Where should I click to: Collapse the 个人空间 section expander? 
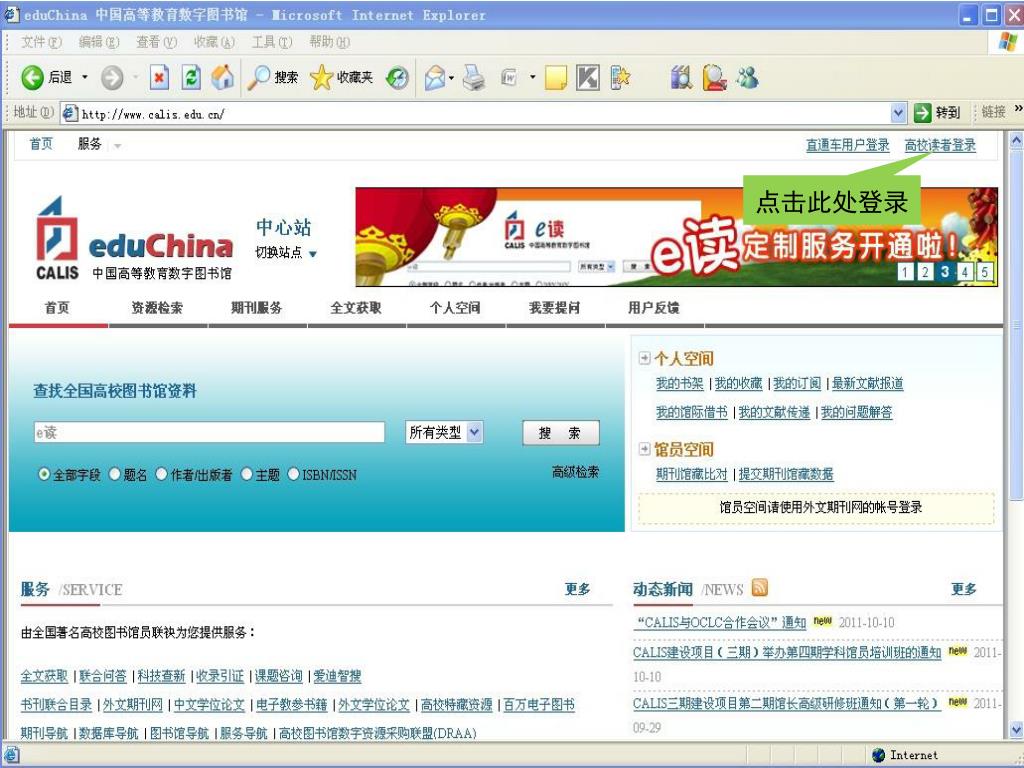tap(645, 358)
